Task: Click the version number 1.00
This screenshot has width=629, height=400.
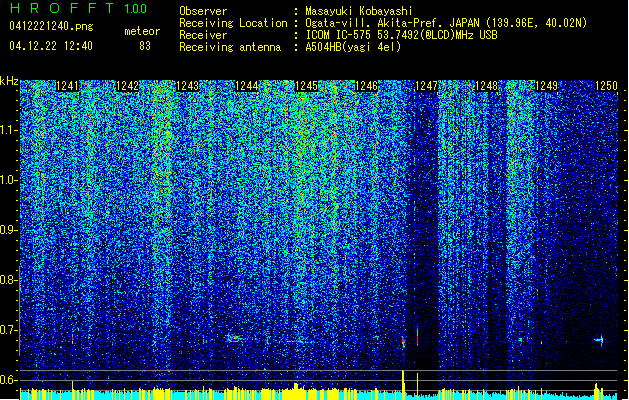Action: [135, 9]
